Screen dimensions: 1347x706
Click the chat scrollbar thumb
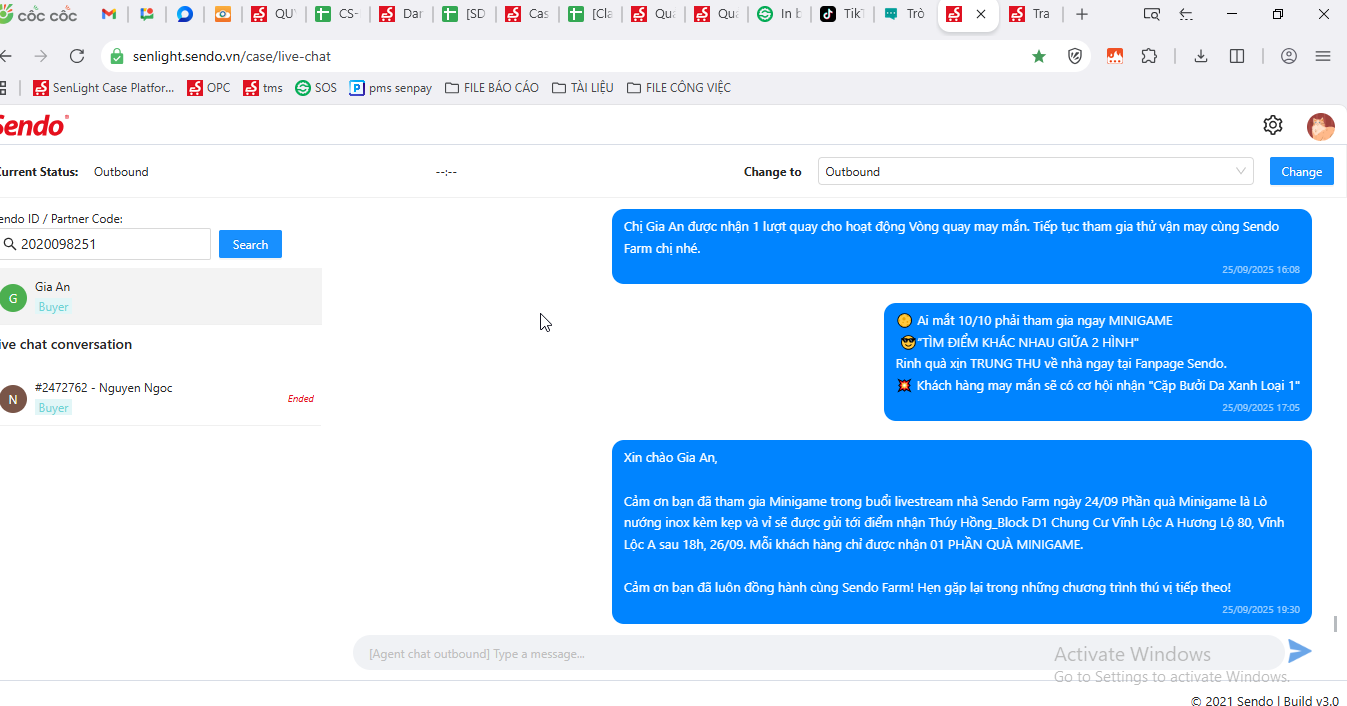1334,624
